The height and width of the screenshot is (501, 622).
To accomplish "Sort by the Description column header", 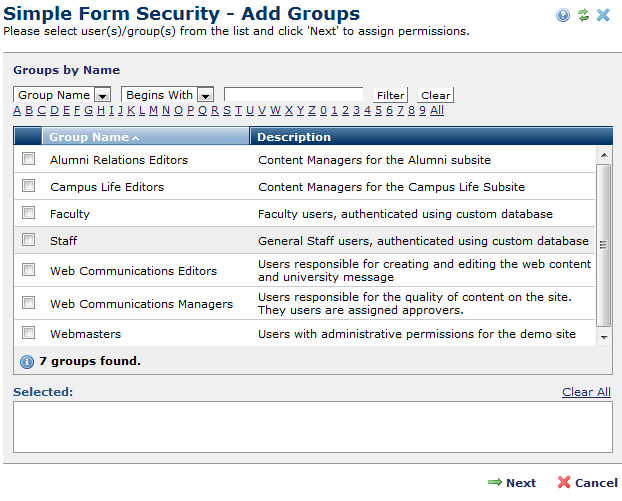I will tap(294, 137).
